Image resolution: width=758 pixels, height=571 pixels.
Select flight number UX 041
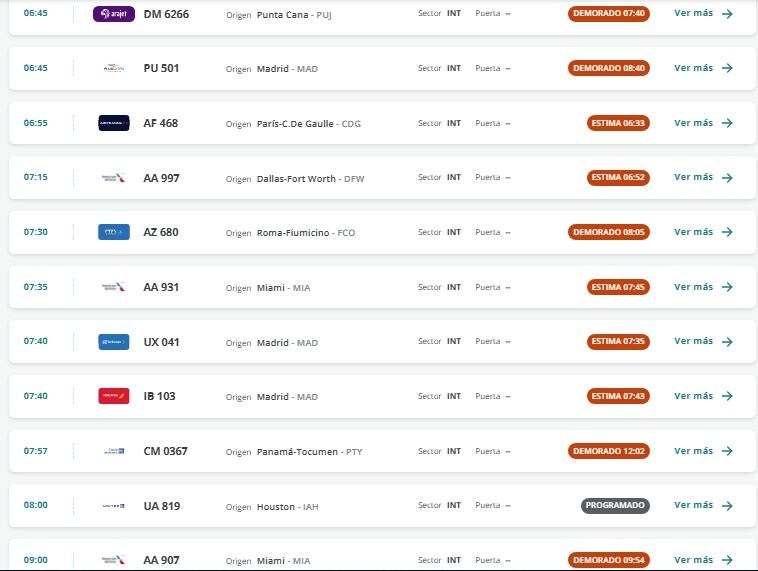161,342
